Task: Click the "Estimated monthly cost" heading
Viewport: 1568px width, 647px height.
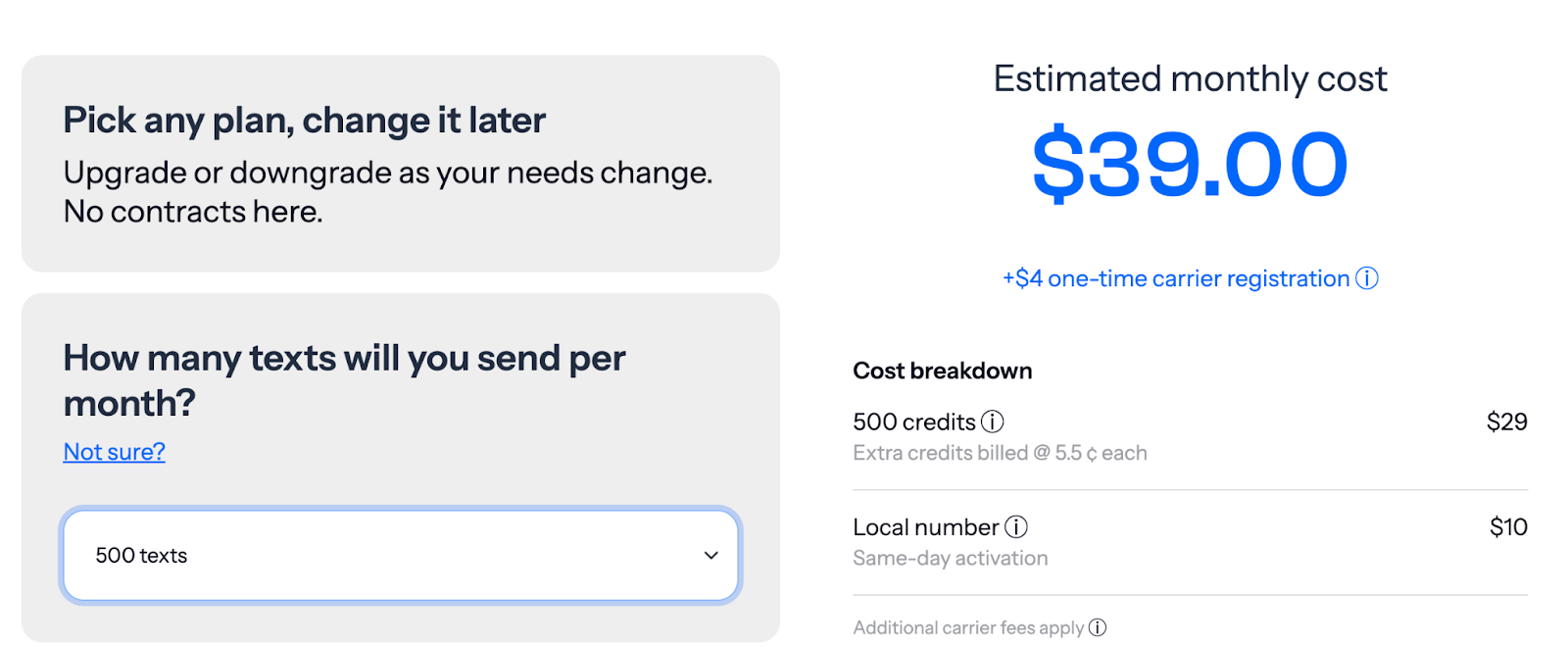Action: 1190,78
